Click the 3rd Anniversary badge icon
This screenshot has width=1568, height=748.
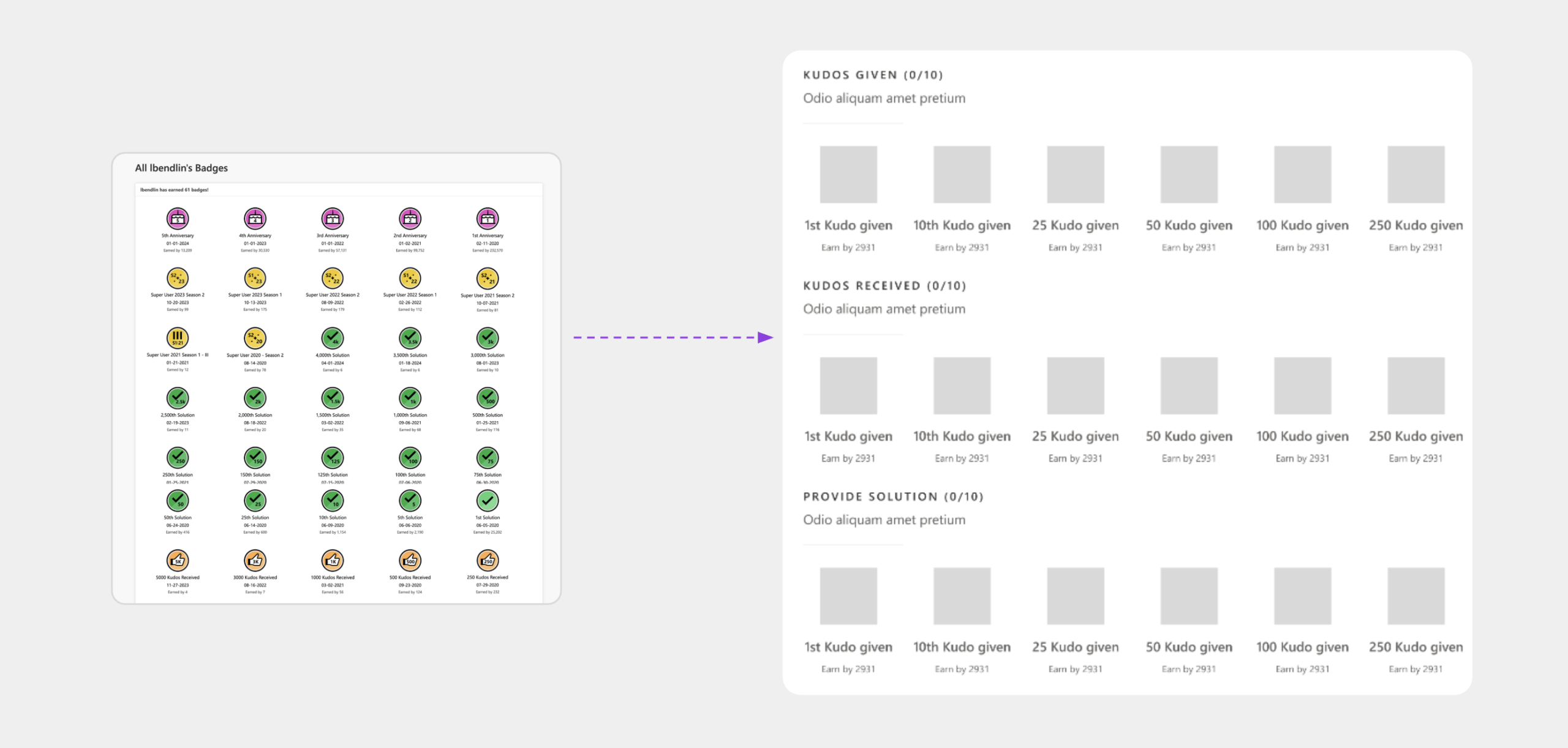[x=333, y=219]
